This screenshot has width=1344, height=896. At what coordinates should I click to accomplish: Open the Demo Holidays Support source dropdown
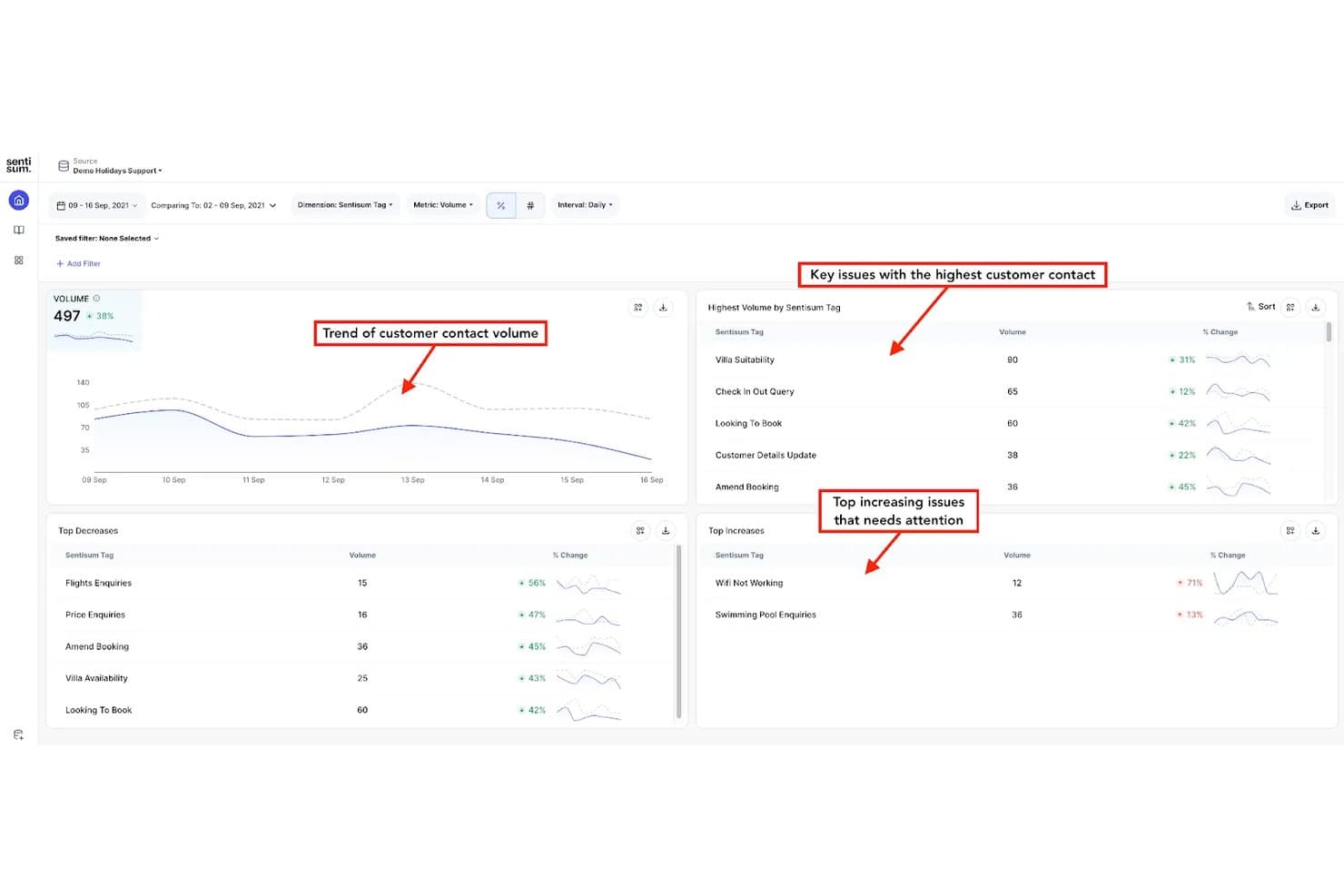(117, 171)
